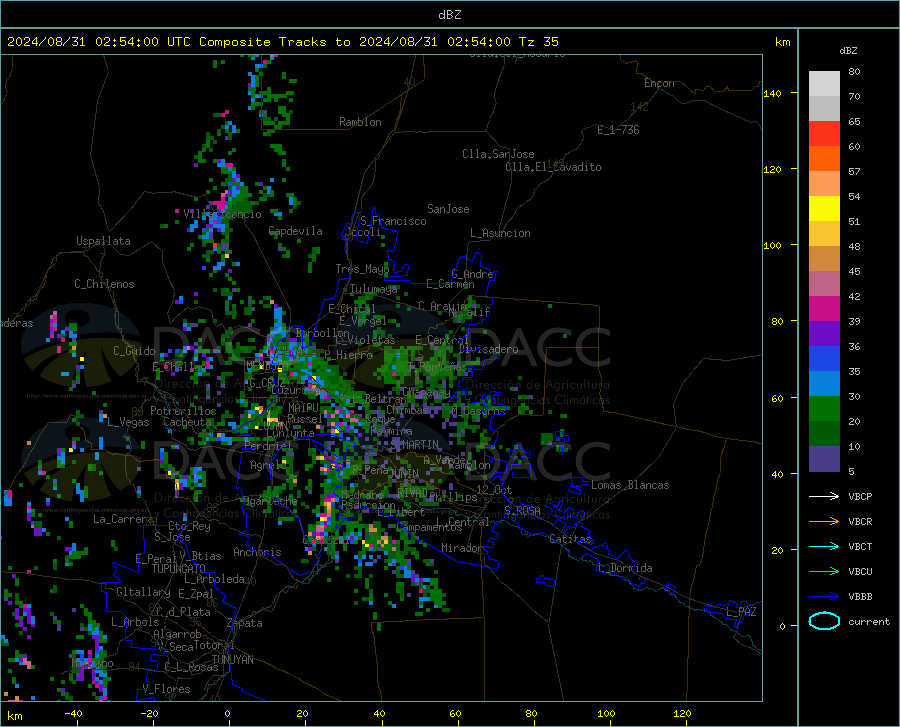Select the gold 48–51 dBZ swatch
This screenshot has height=727, width=900.
pos(824,234)
